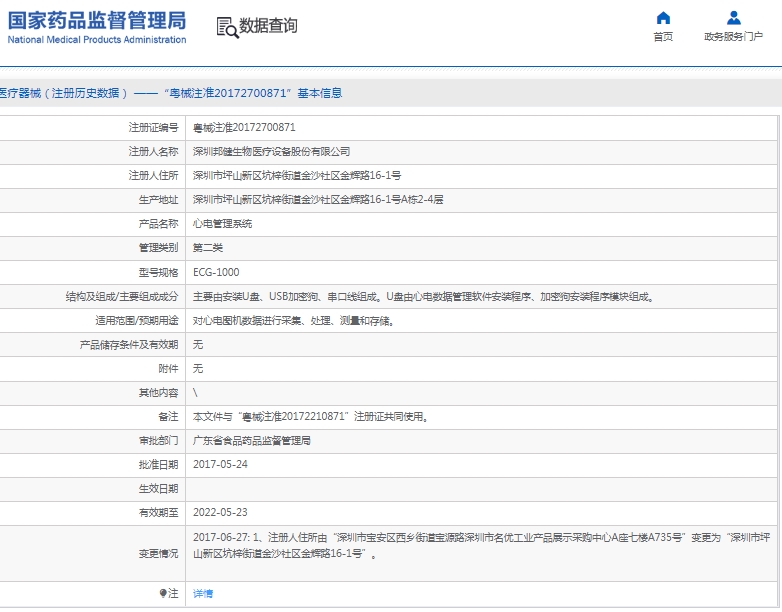Viewport: 782px width, 612px height.
Task: Click the 政务服务门户 text label
Action: click(x=733, y=37)
